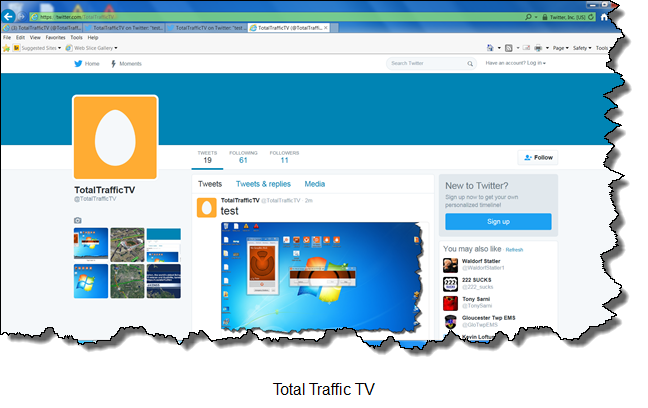Image resolution: width=648 pixels, height=408 pixels.
Task: Click the address bar search magnifier icon
Action: 528,17
